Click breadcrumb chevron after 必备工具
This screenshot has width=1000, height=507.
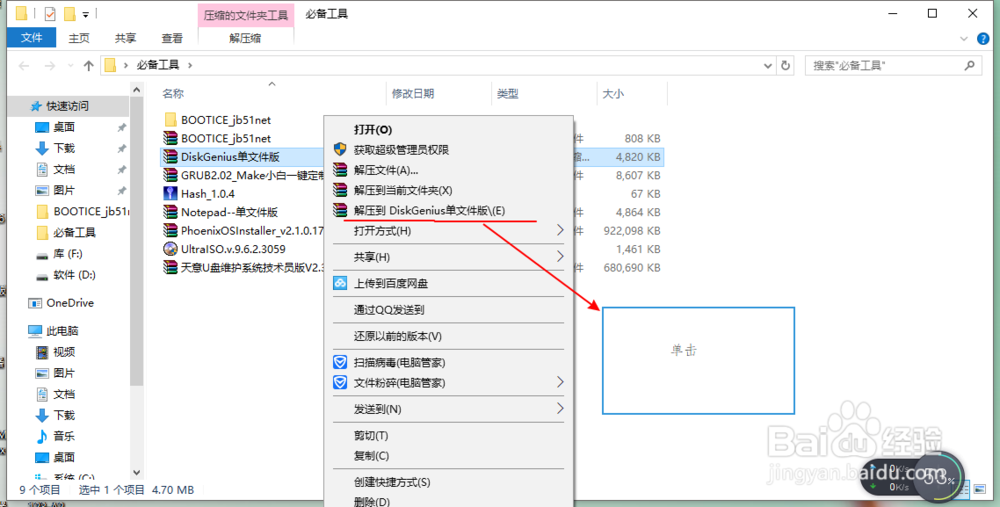(x=190, y=65)
